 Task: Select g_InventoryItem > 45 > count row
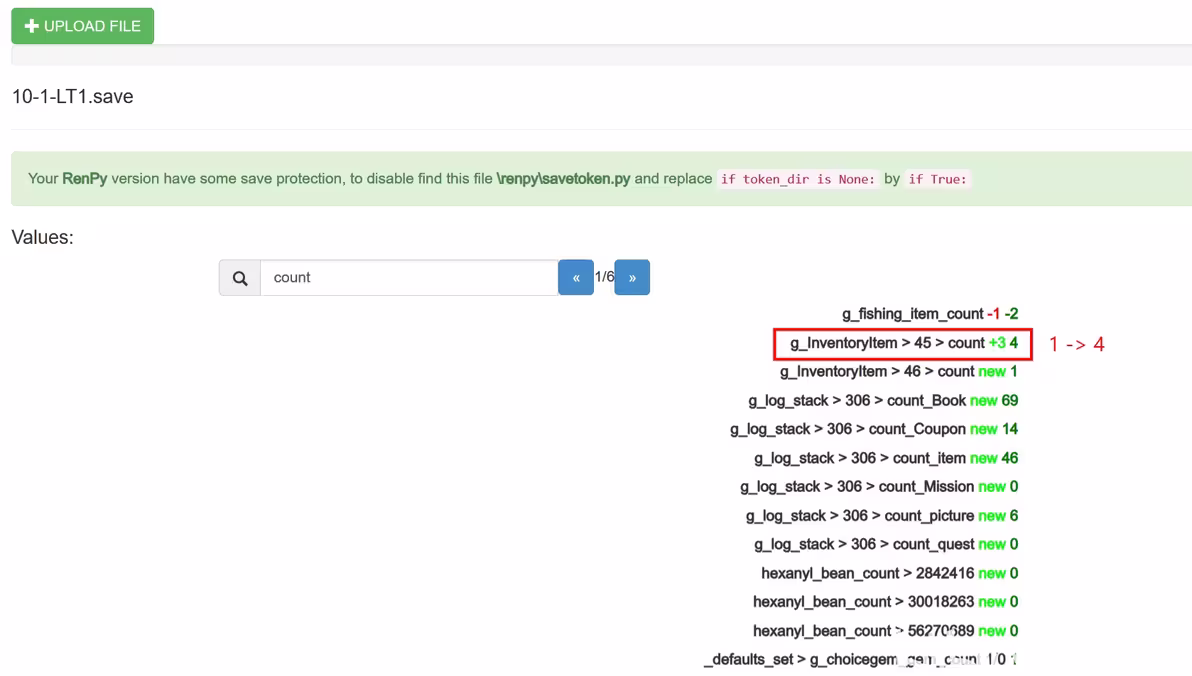click(903, 343)
